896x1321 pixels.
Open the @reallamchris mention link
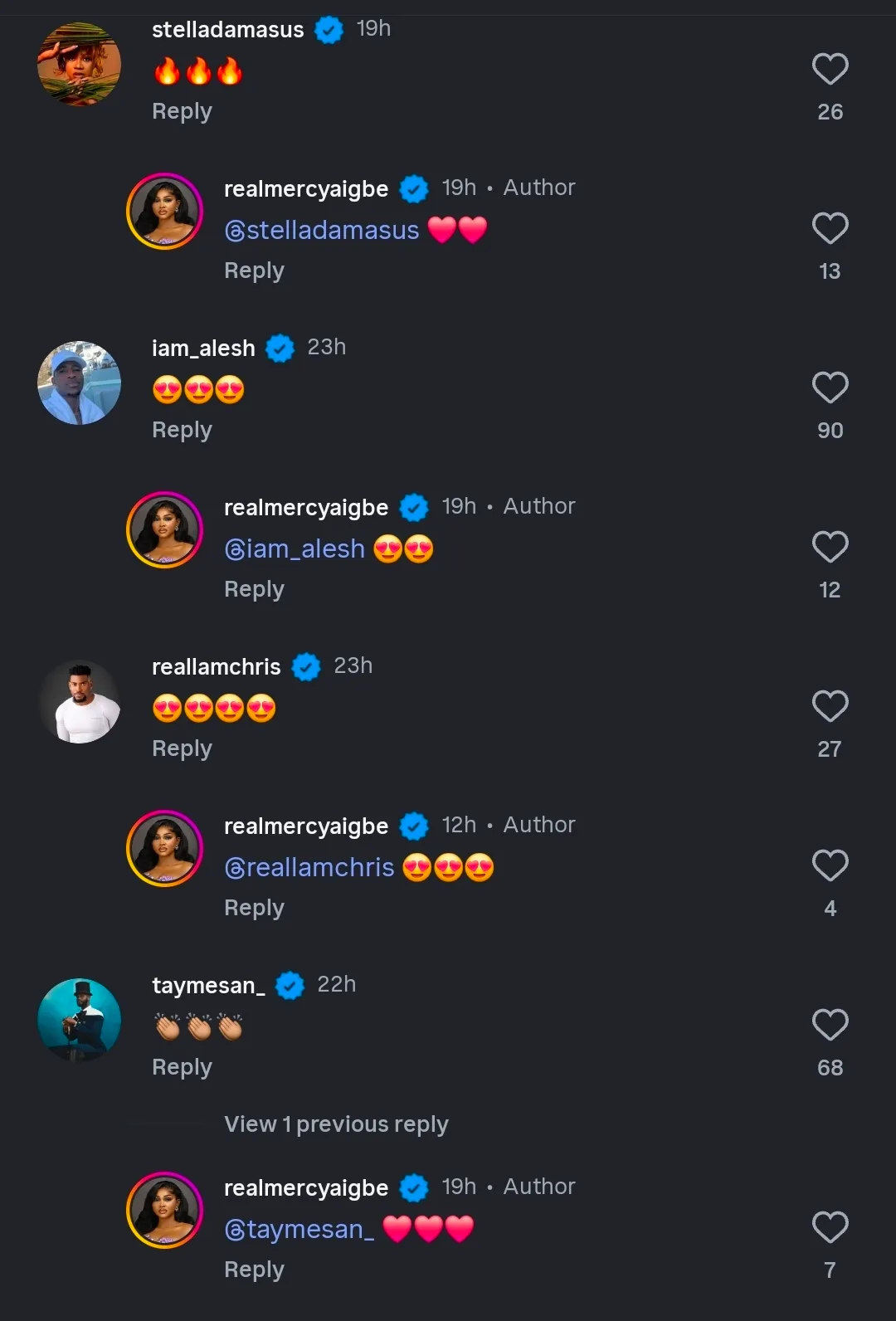click(x=309, y=867)
